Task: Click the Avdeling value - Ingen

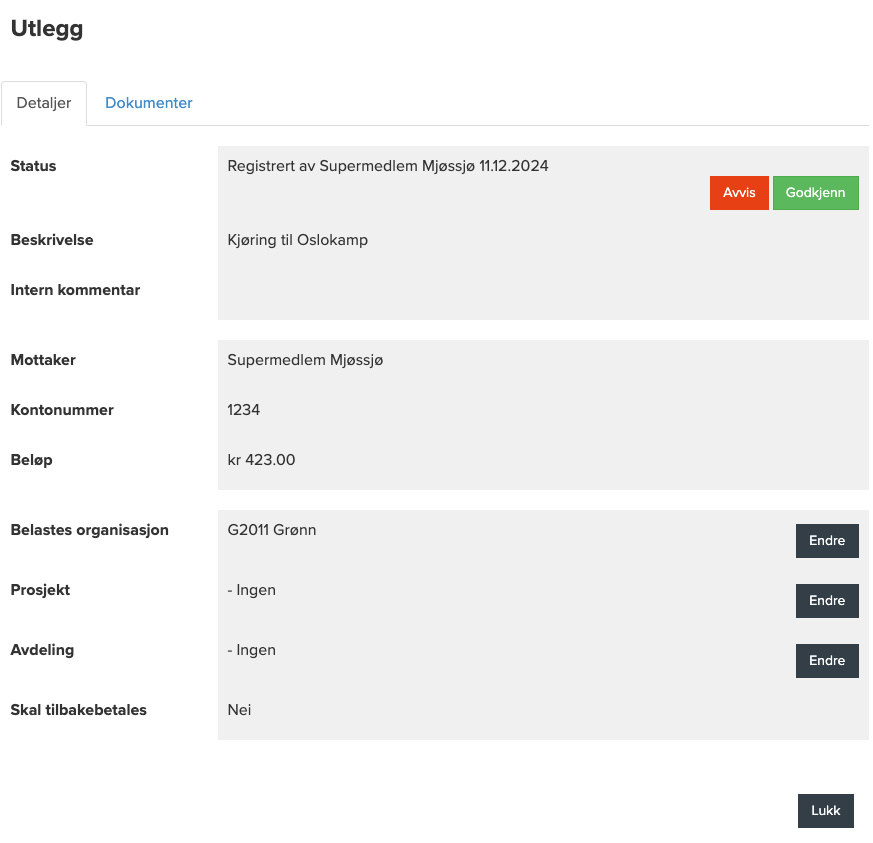Action: point(251,650)
